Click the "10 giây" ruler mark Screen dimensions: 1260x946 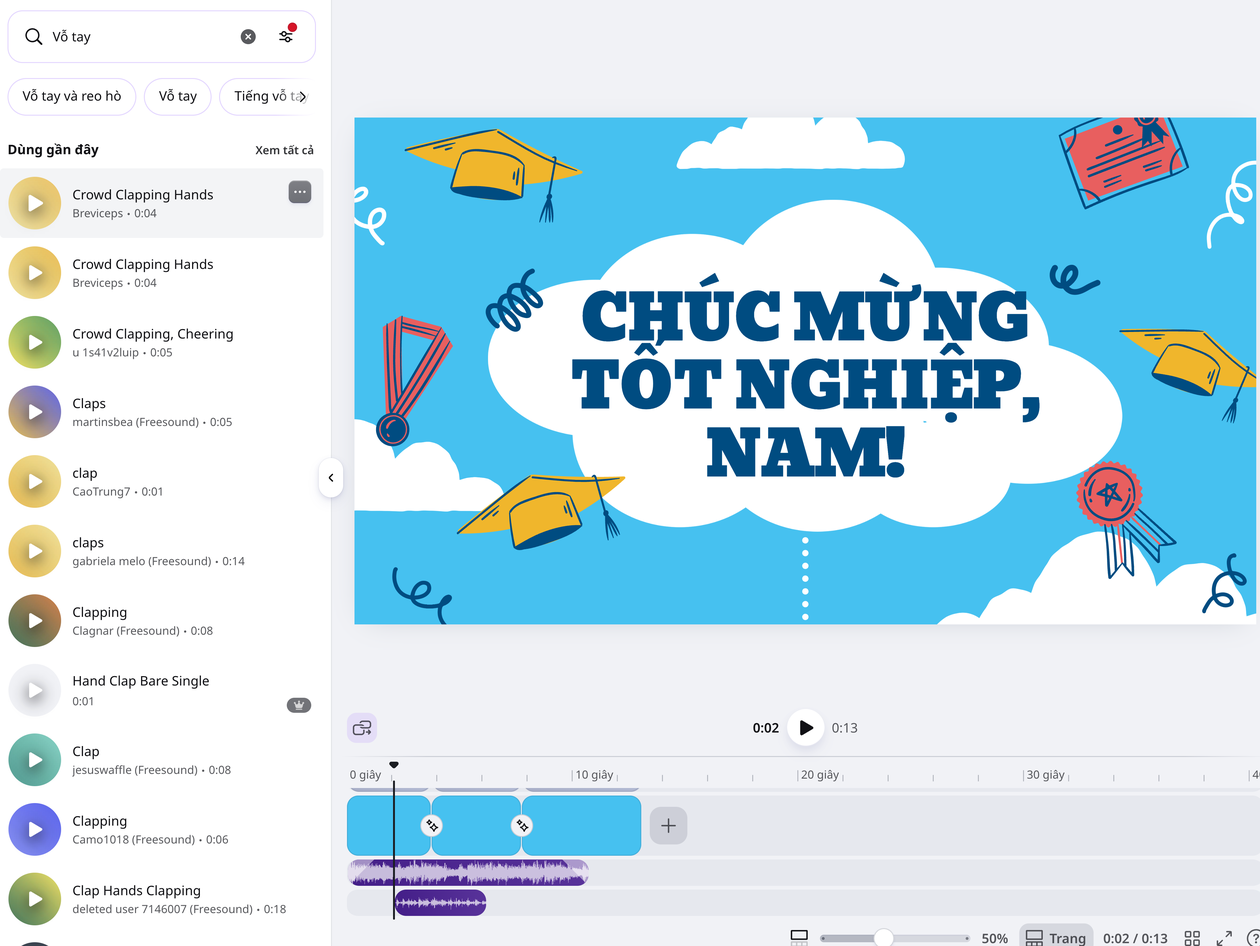594,775
